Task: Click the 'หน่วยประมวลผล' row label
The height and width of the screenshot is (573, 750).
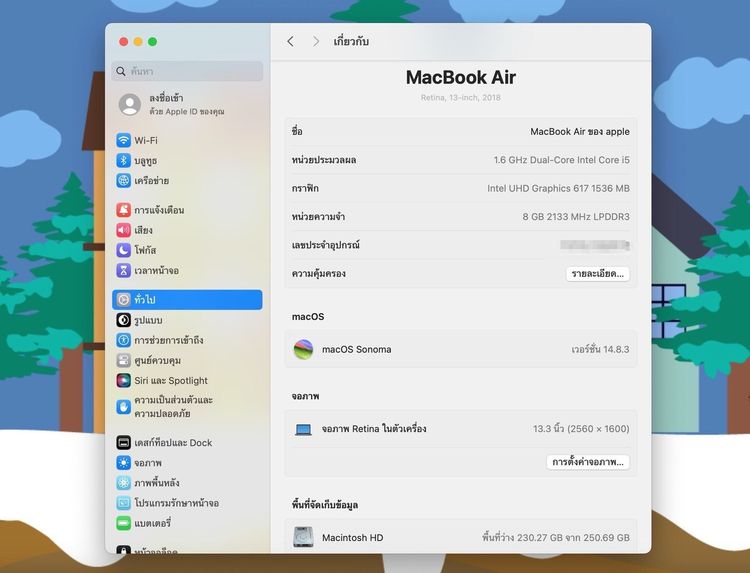Action: 324,160
